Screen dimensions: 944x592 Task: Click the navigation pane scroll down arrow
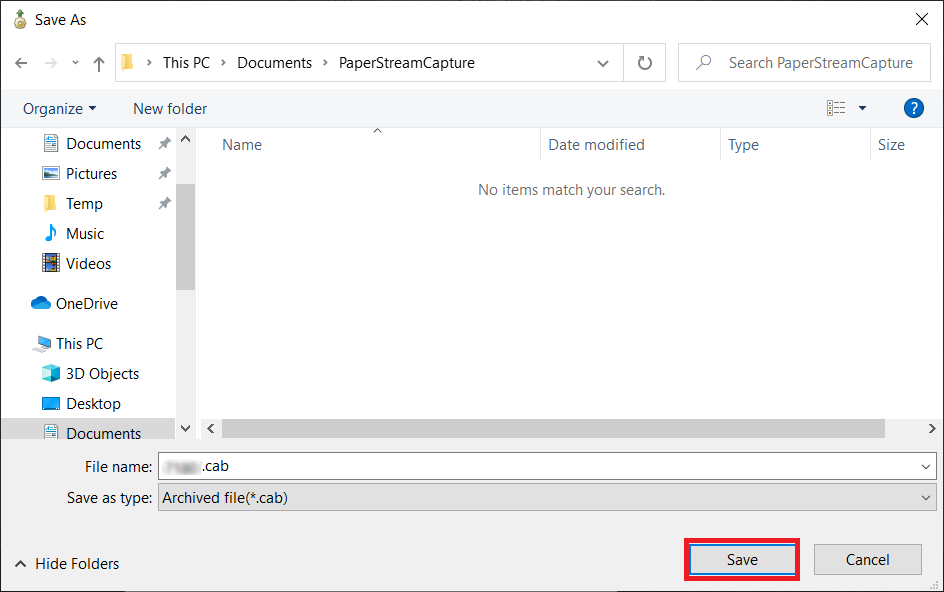pyautogui.click(x=185, y=428)
